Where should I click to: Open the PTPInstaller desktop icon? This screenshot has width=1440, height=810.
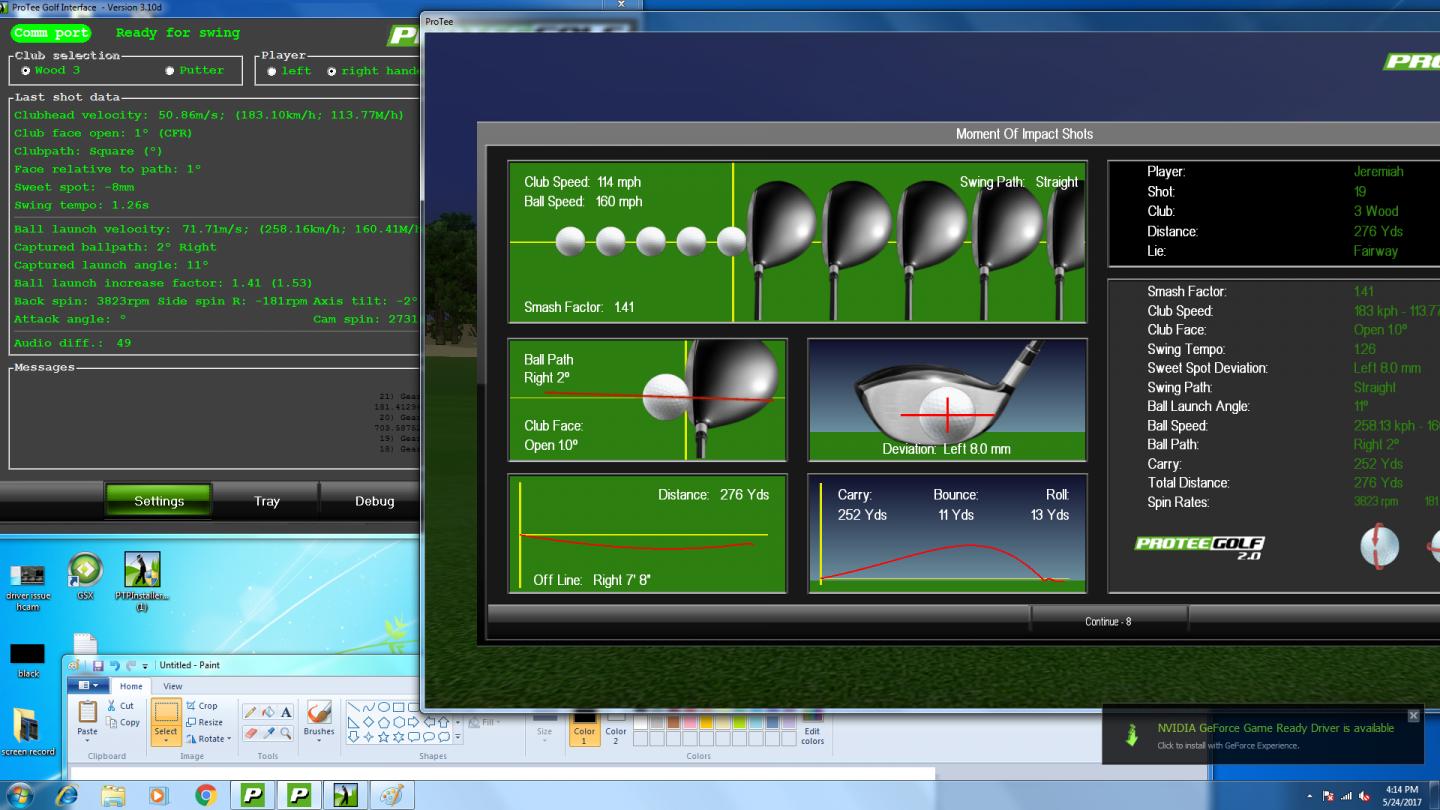point(142,580)
